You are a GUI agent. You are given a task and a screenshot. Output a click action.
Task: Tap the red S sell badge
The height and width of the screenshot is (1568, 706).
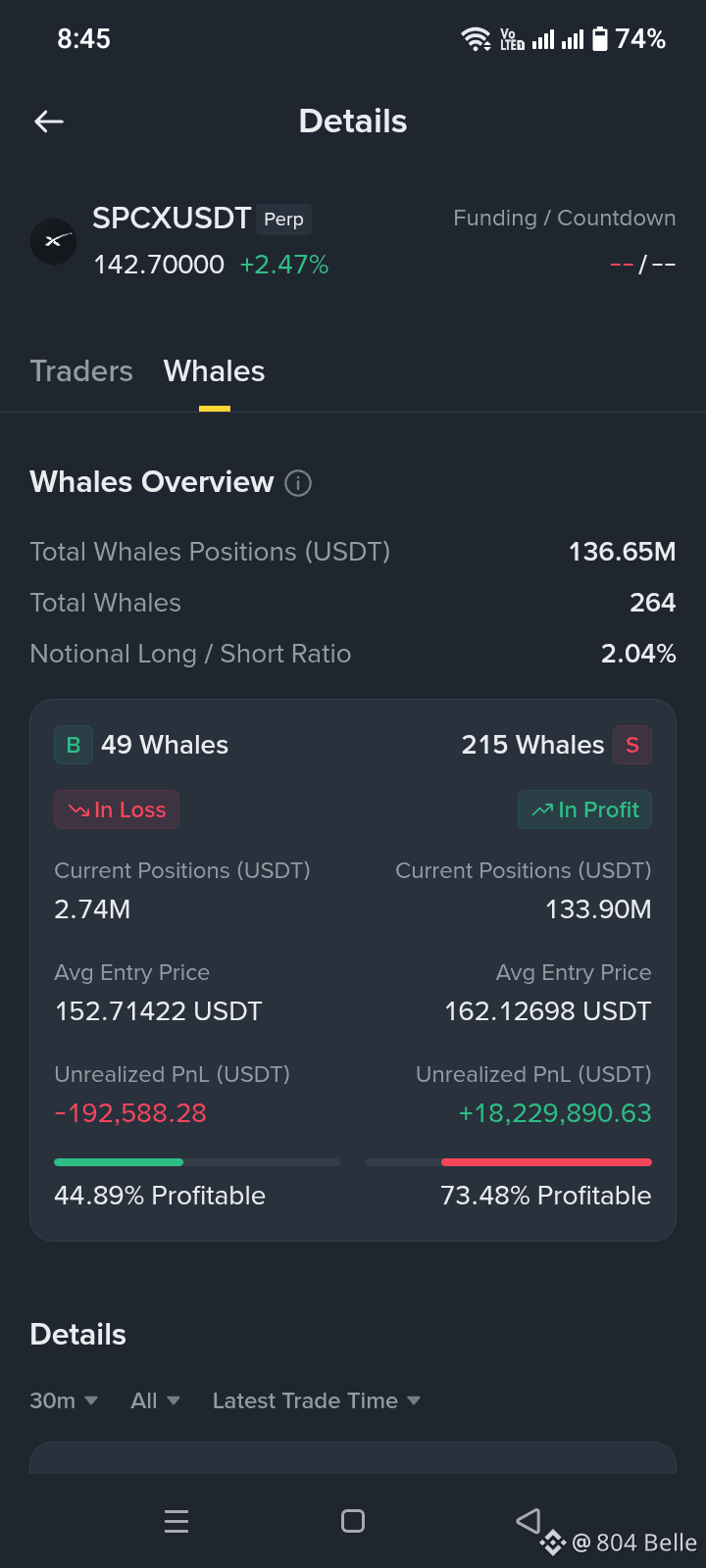coord(632,745)
